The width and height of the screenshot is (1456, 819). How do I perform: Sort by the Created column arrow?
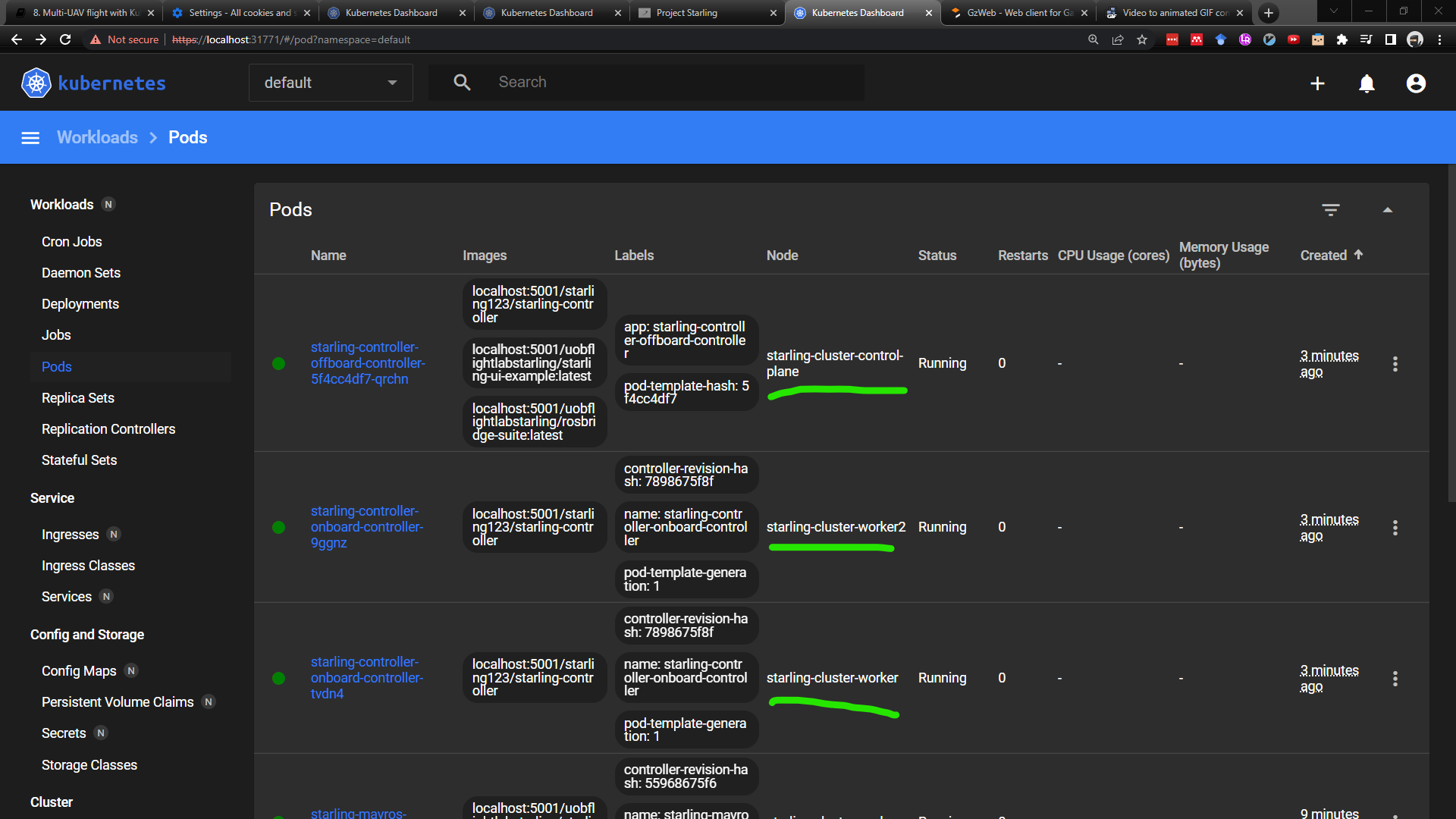(1358, 255)
